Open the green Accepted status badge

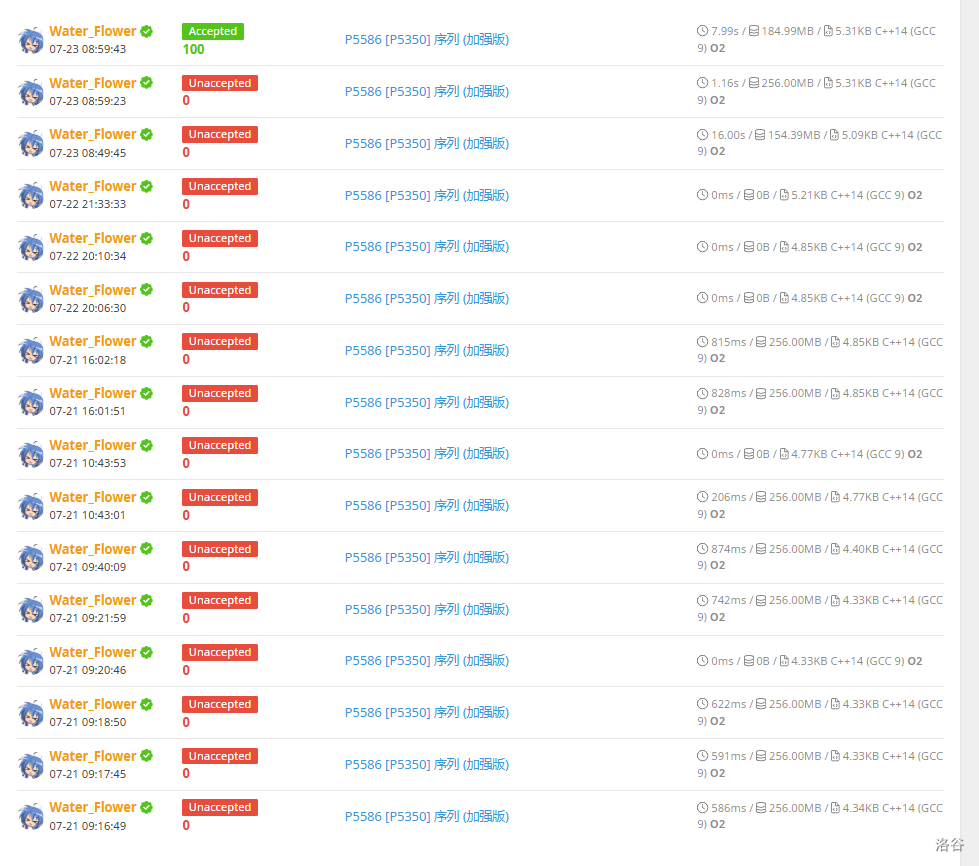click(213, 31)
